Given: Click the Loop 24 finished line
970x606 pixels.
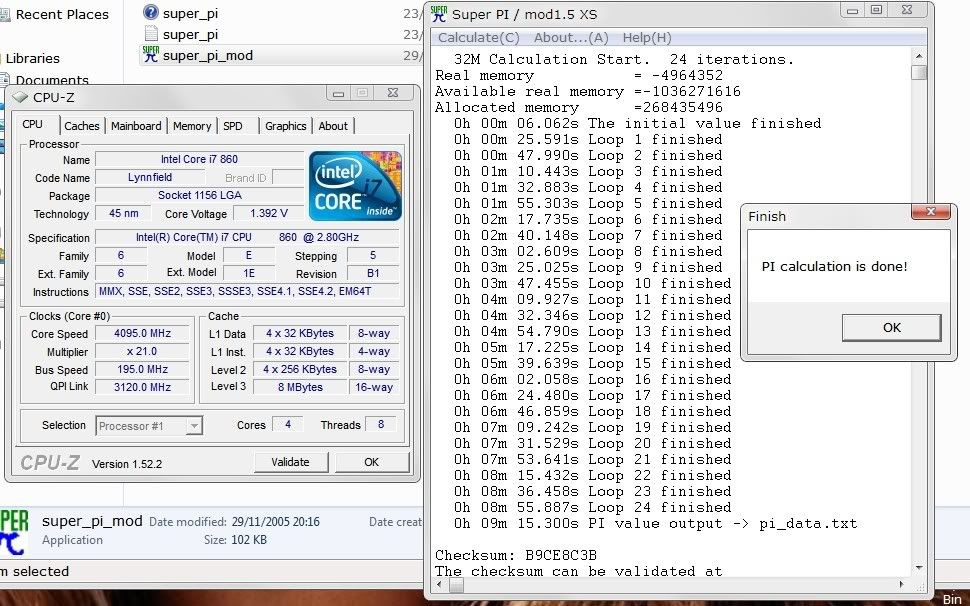Looking at the screenshot, I should tap(593, 508).
